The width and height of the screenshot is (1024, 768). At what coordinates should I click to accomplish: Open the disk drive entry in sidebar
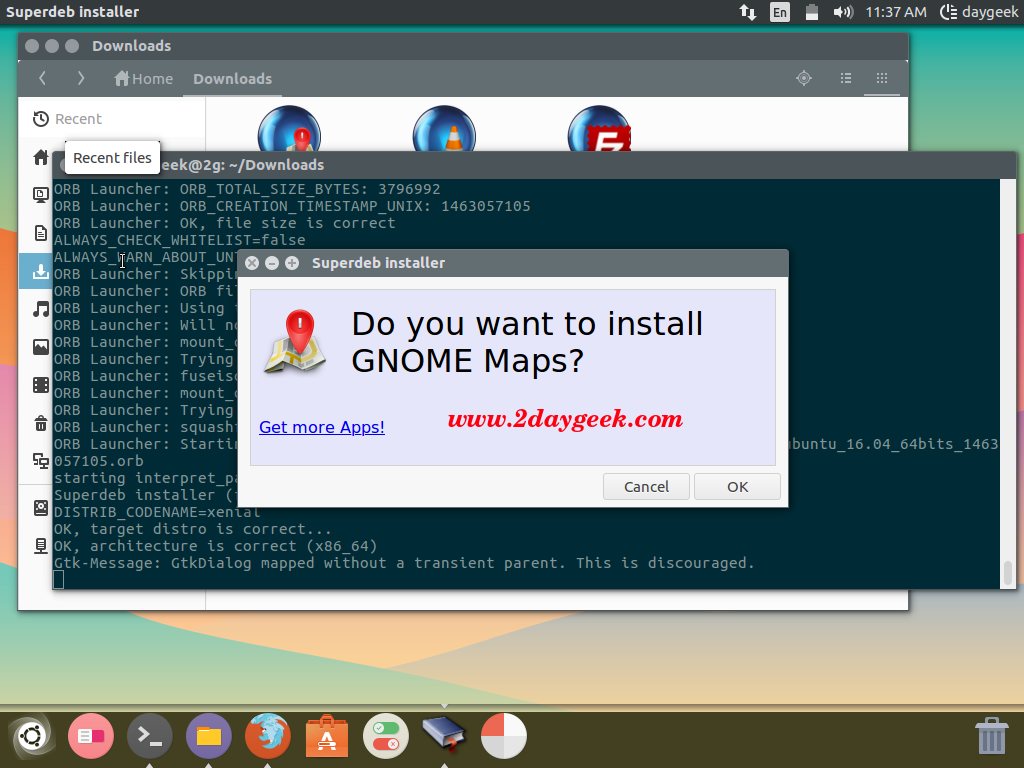point(40,507)
